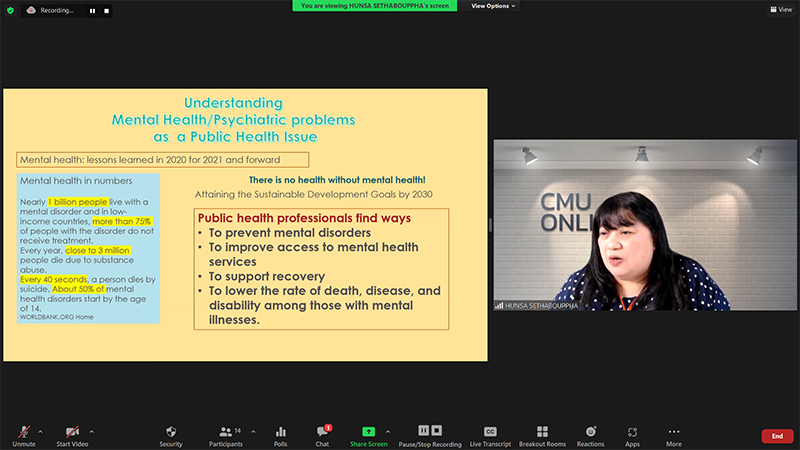Click 'Every 40 seconds' highlighted text
This screenshot has width=800, height=450.
(x=54, y=280)
